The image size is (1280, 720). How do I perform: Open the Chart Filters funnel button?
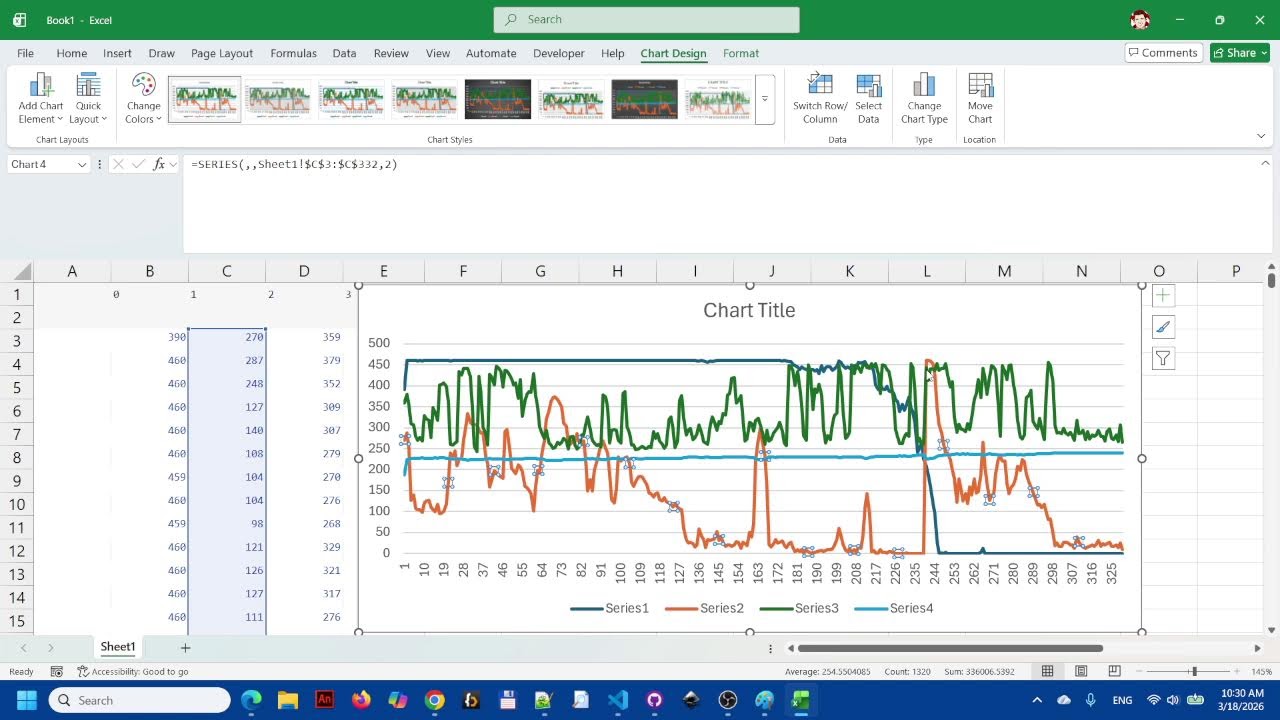[x=1163, y=359]
